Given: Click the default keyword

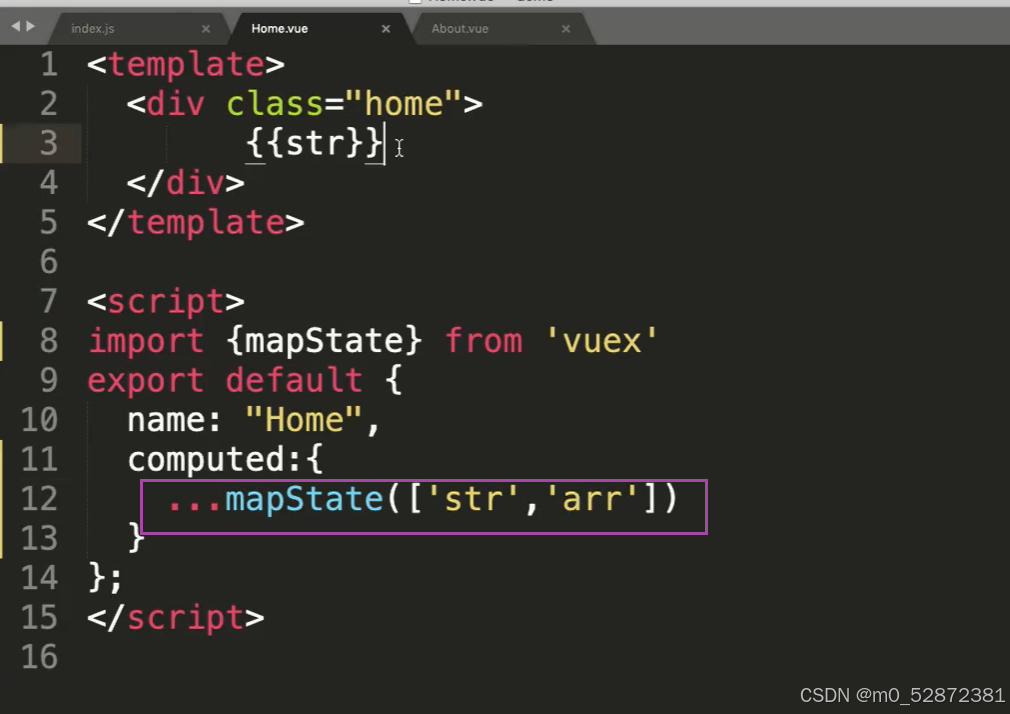Looking at the screenshot, I should pos(294,380).
